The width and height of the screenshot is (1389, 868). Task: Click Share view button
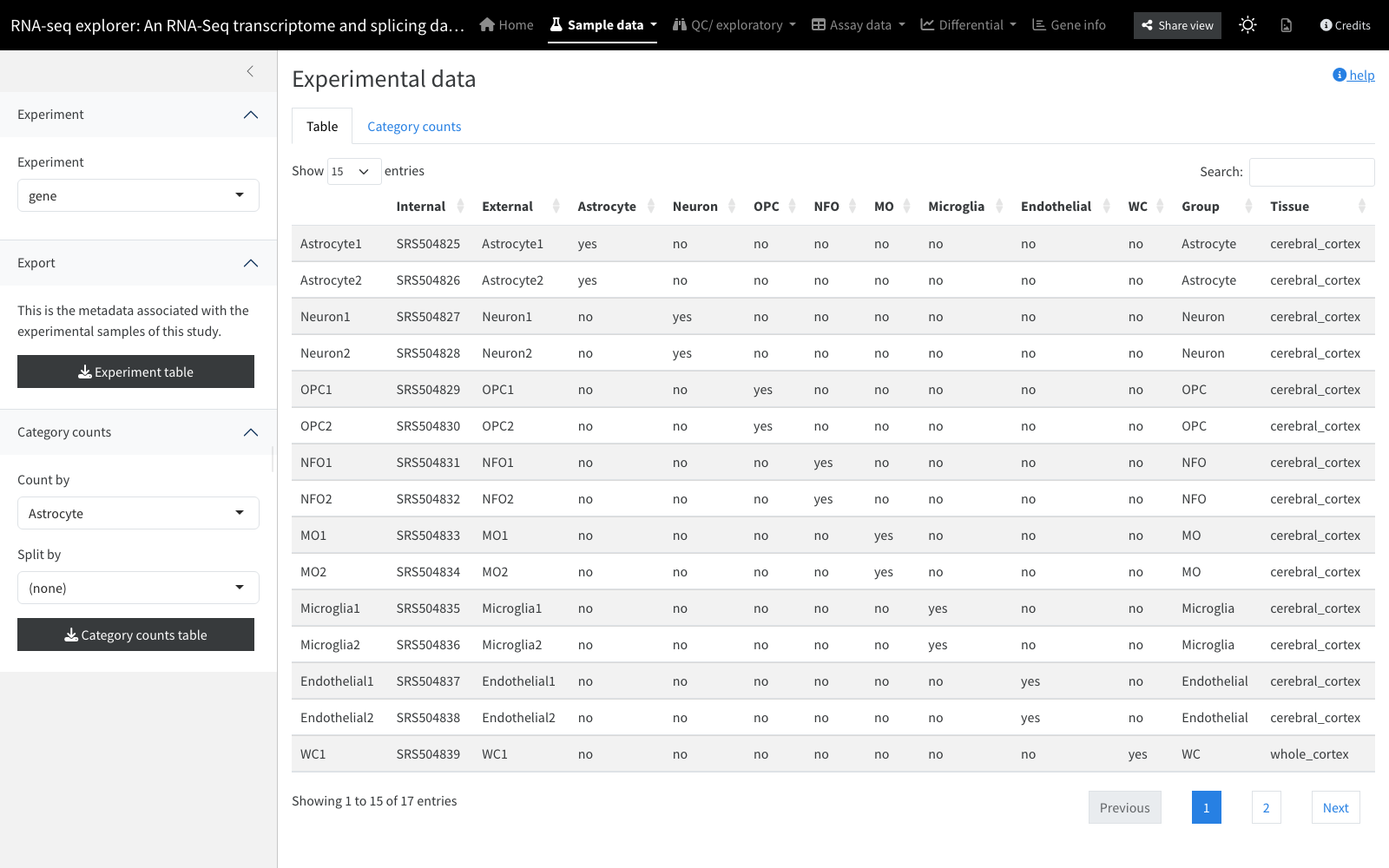click(x=1177, y=25)
